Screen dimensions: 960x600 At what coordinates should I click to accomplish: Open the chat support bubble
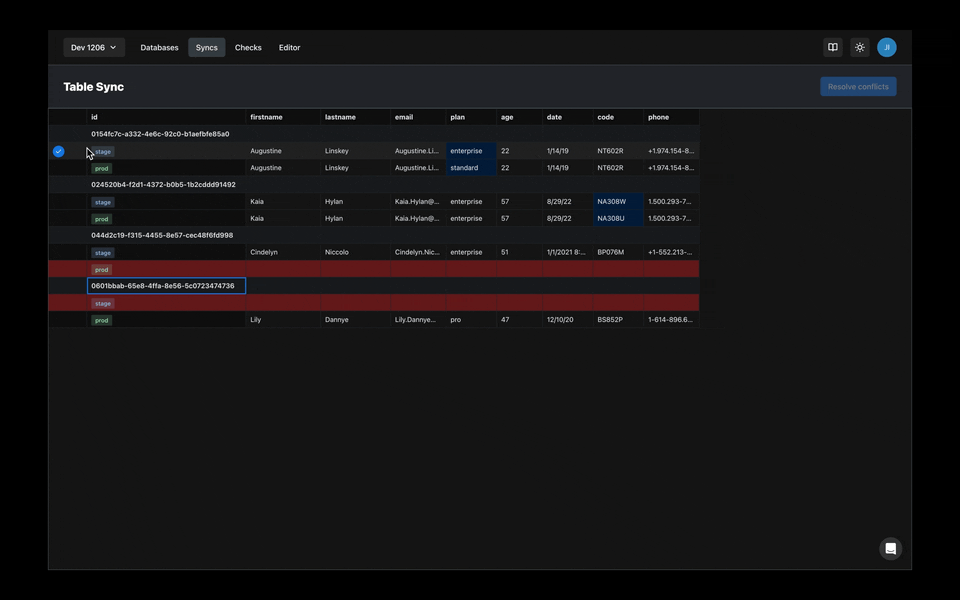(x=890, y=548)
